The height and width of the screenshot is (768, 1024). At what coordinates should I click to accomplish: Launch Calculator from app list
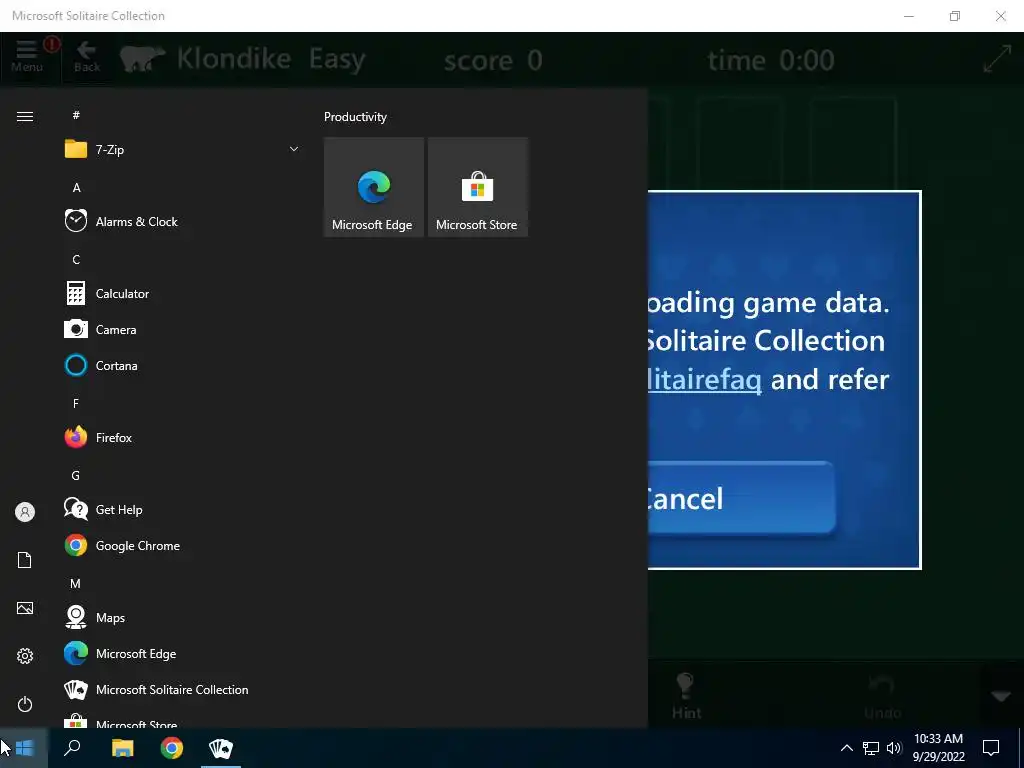click(x=182, y=294)
